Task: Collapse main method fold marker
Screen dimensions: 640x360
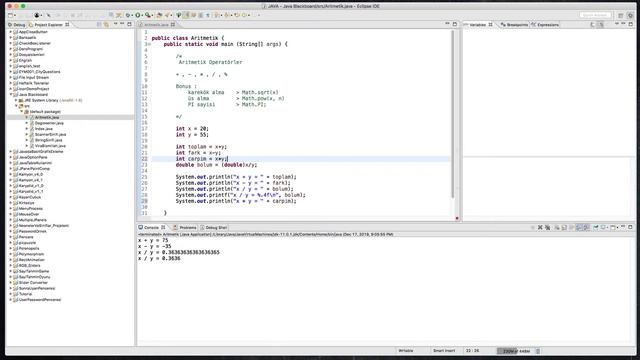Action: (149, 44)
